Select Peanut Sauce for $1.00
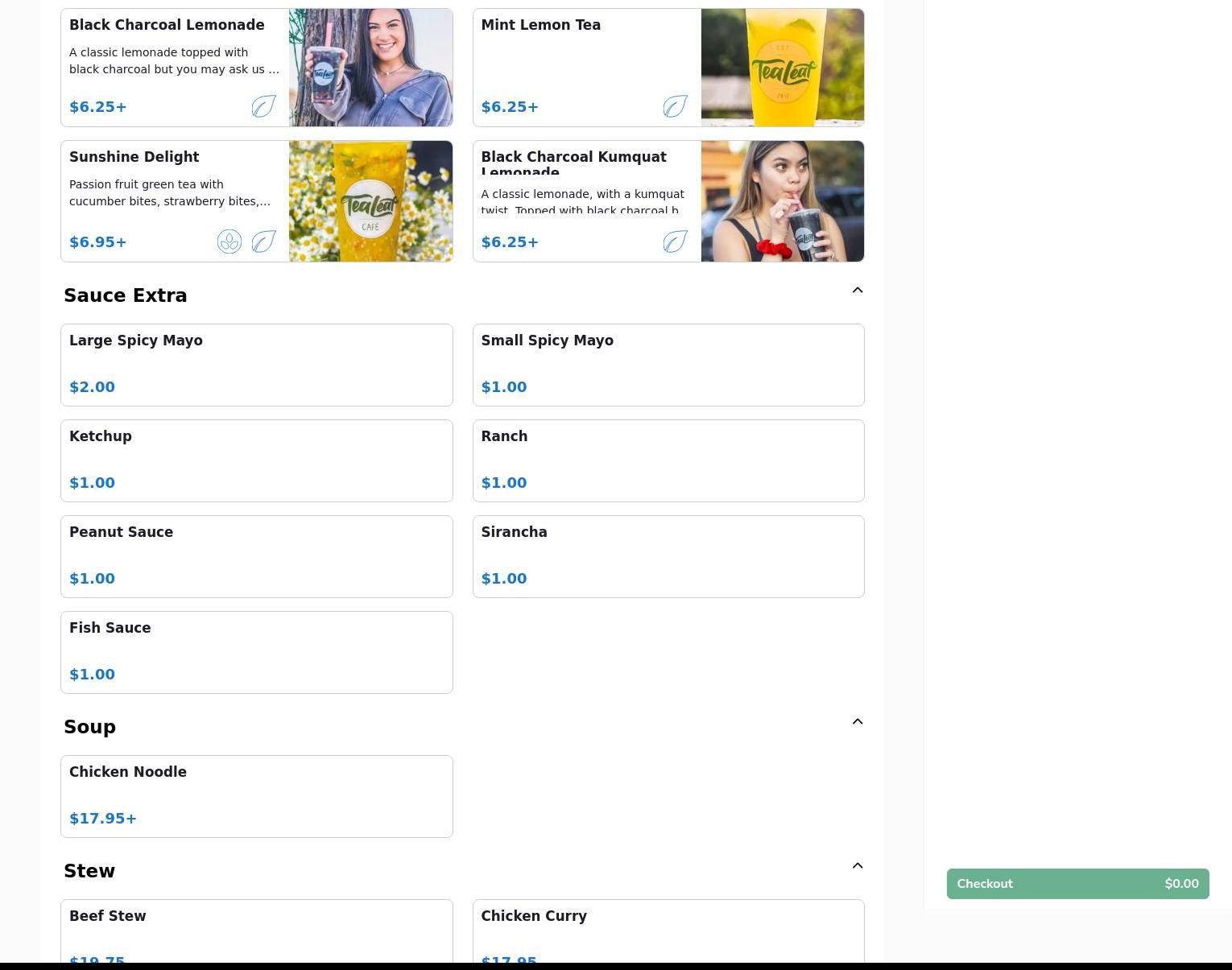This screenshot has height=970, width=1232. point(256,556)
